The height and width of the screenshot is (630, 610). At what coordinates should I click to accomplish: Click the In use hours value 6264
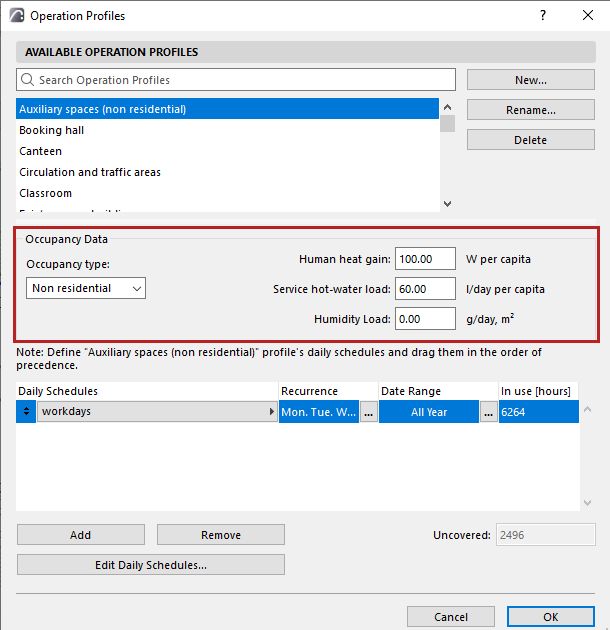click(x=538, y=412)
